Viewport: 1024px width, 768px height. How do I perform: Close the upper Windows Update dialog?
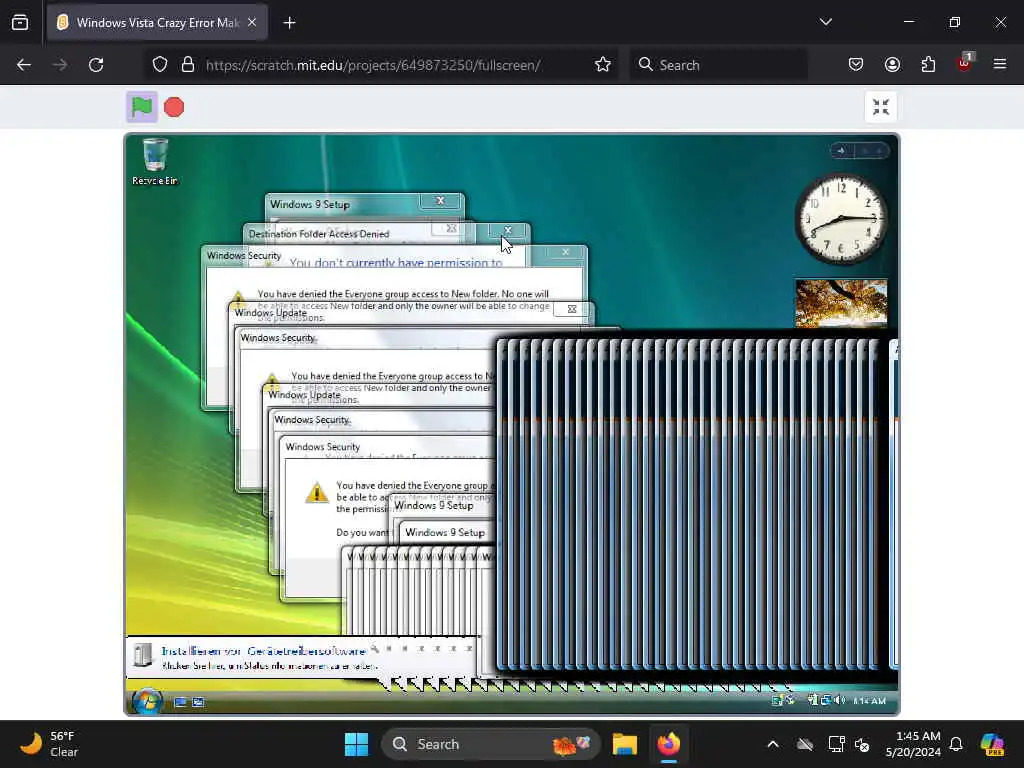click(571, 309)
